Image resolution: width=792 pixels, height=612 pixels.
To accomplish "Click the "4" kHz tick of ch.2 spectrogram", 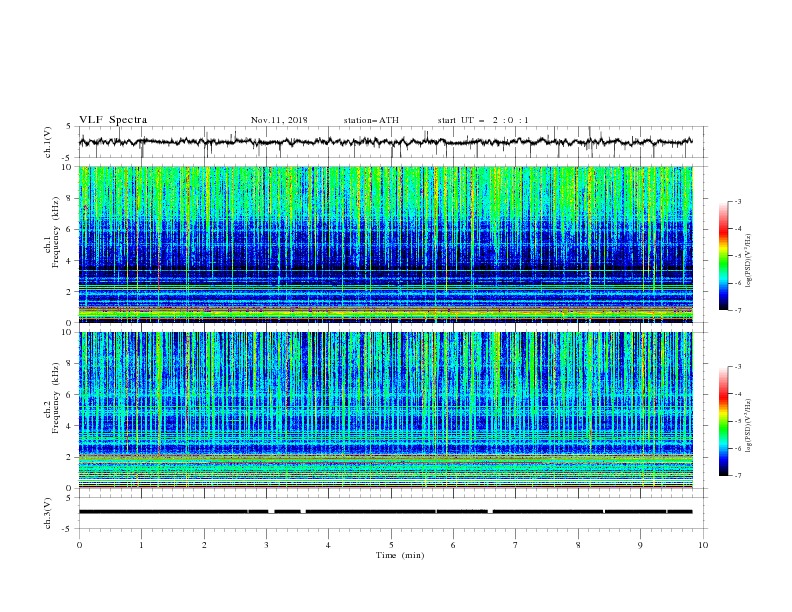I will (x=71, y=426).
